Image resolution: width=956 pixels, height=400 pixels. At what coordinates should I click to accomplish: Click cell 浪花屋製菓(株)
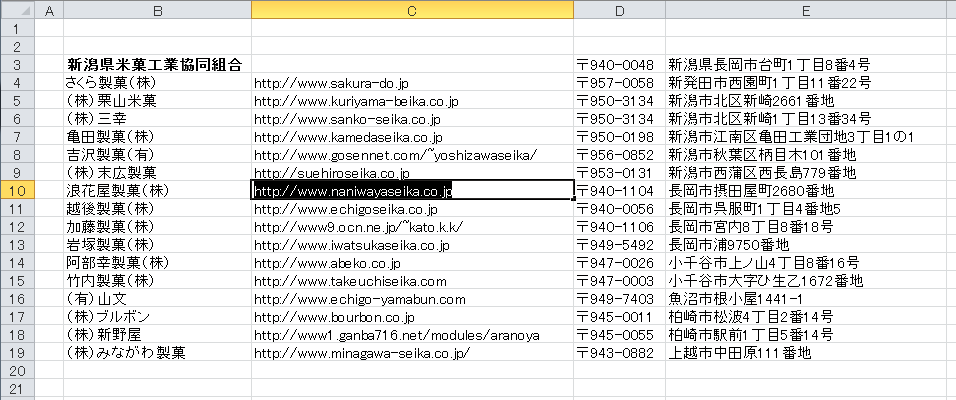click(x=157, y=191)
